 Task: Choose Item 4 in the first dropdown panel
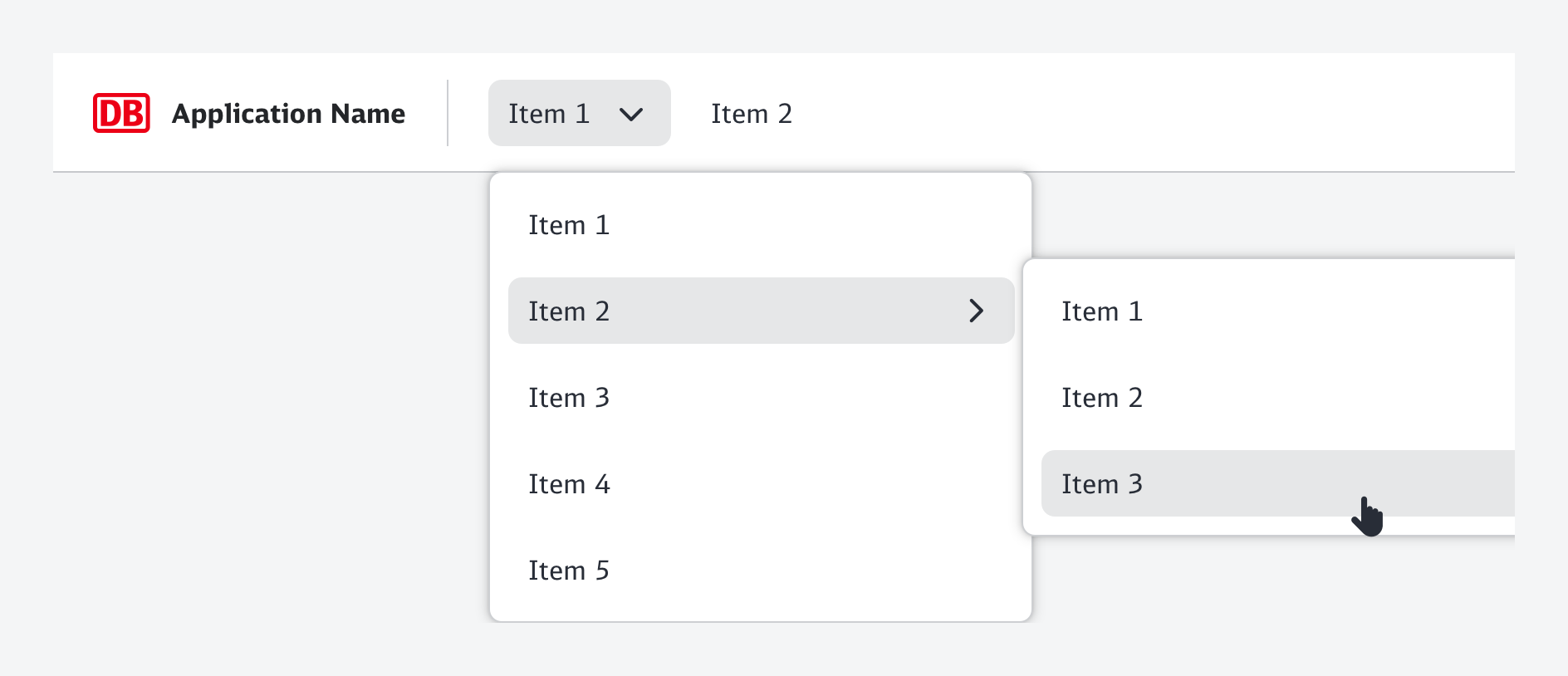pyautogui.click(x=569, y=484)
